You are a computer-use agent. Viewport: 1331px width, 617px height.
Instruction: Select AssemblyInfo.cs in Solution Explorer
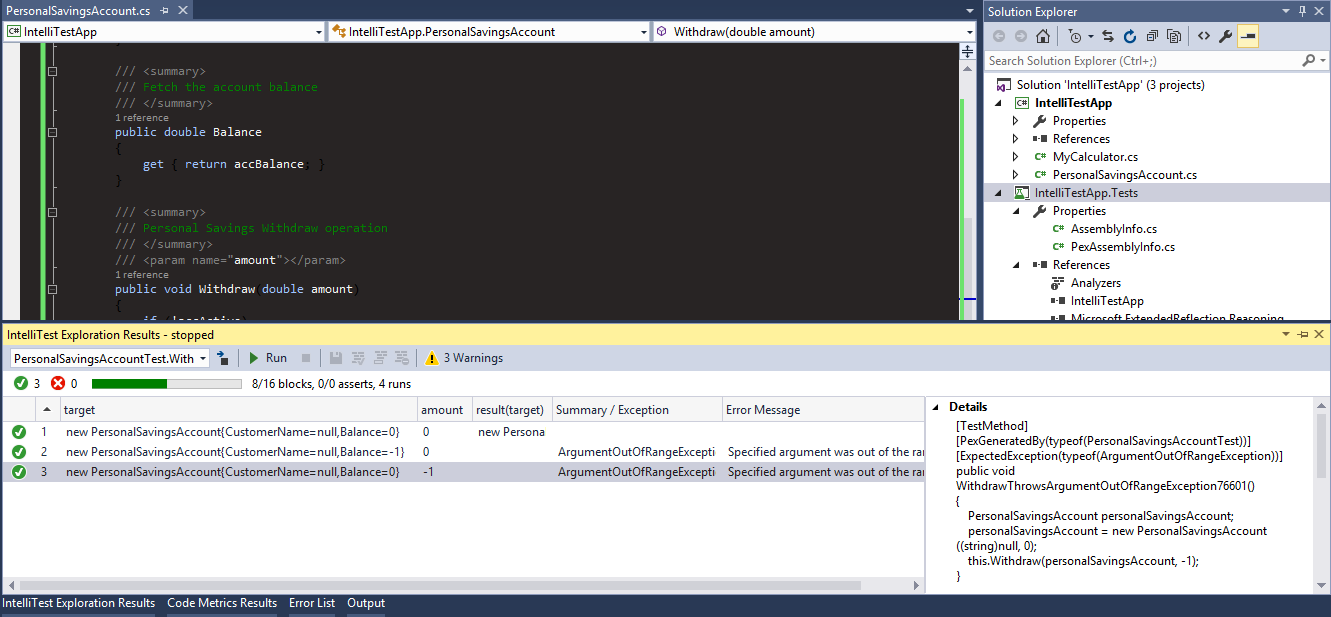coord(1113,229)
